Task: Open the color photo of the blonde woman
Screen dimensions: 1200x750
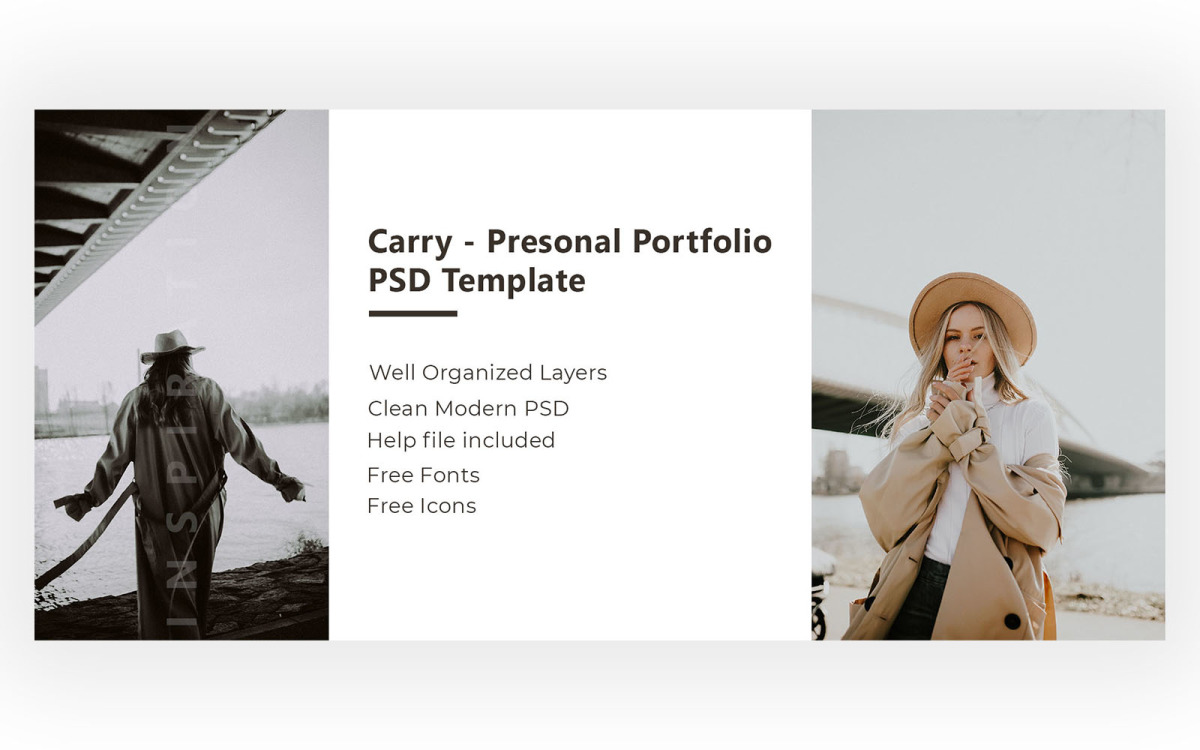Action: [988, 375]
